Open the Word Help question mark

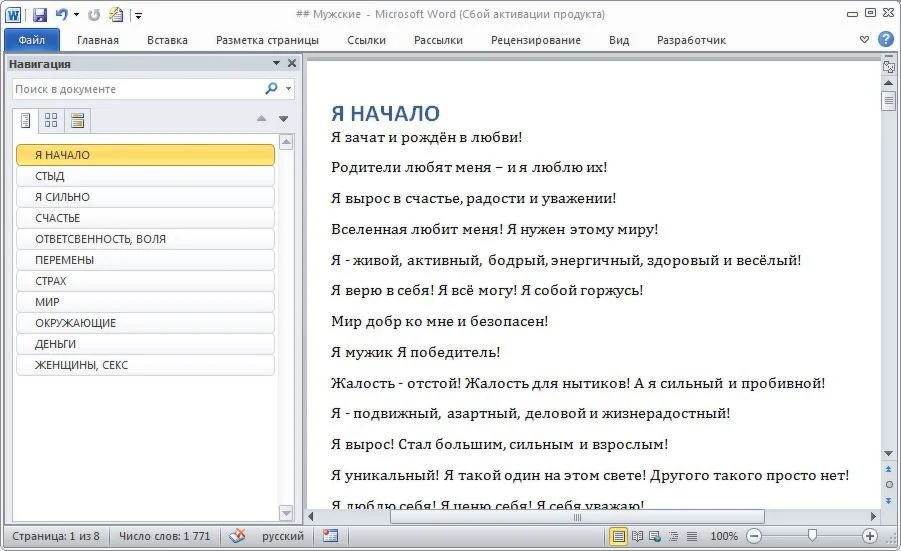(885, 40)
